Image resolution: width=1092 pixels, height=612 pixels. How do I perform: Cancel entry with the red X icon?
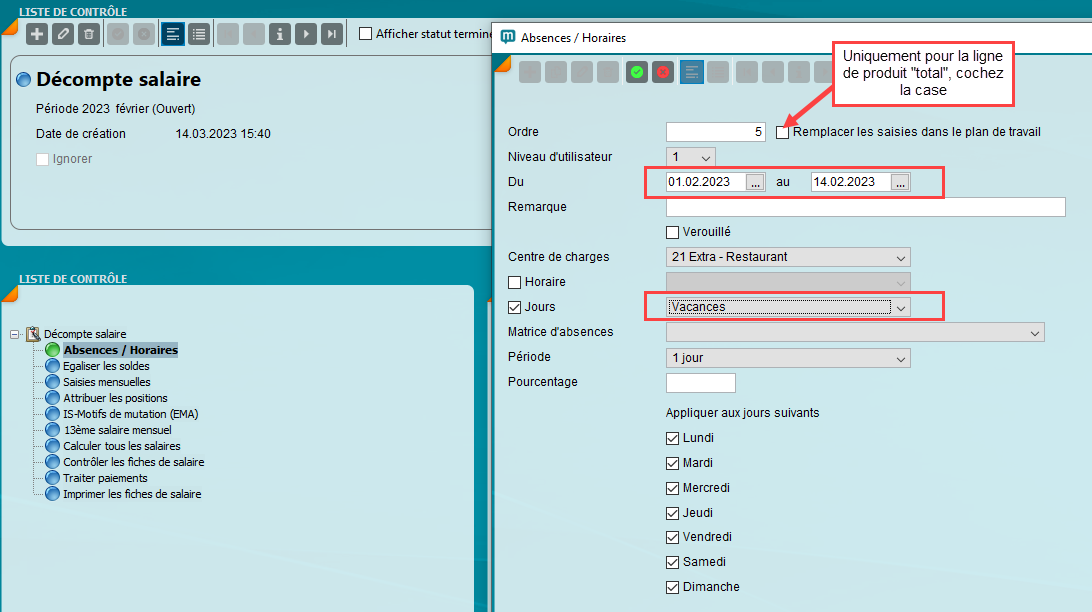663,72
